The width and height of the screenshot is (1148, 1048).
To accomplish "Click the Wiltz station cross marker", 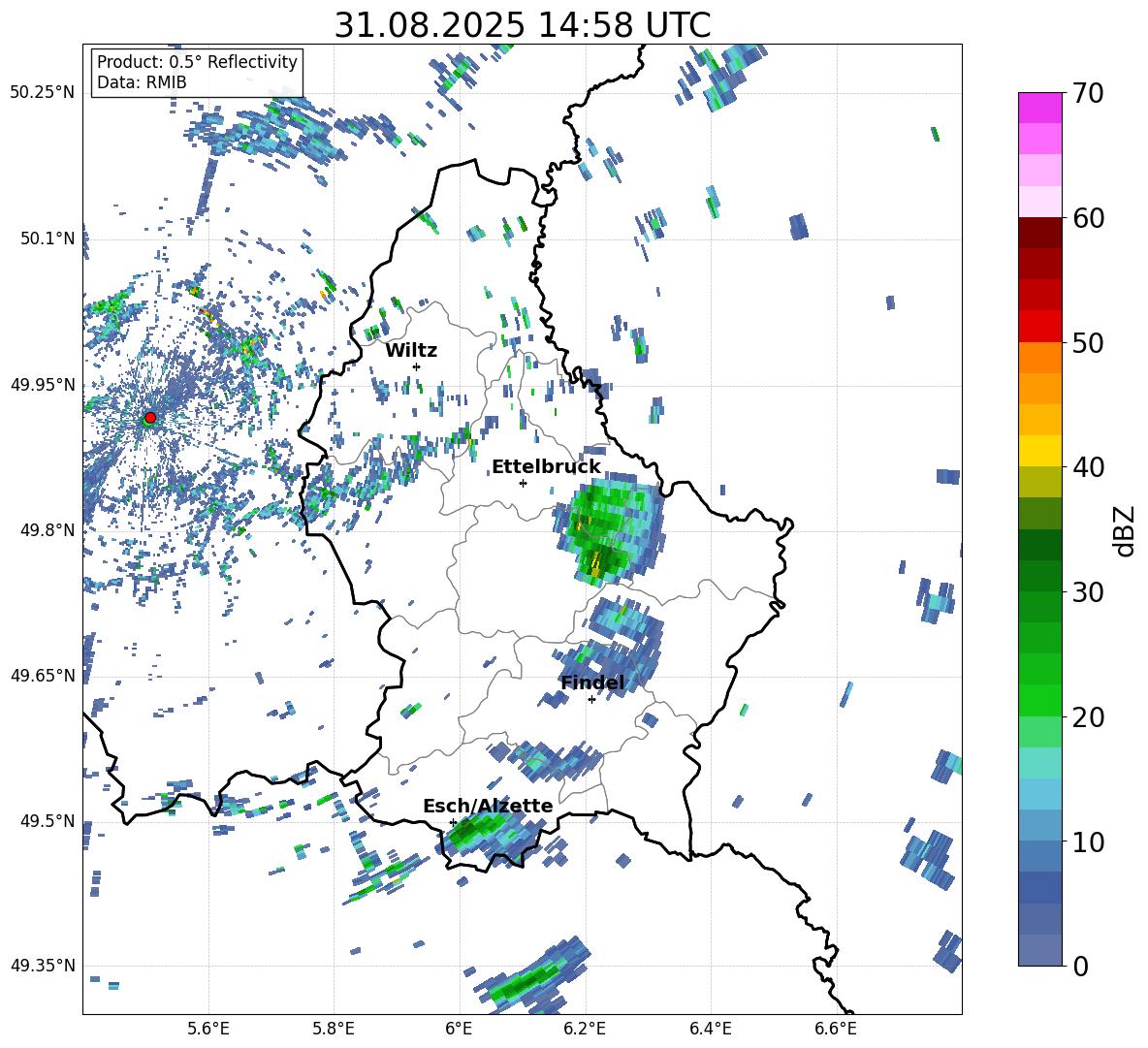I will [417, 366].
